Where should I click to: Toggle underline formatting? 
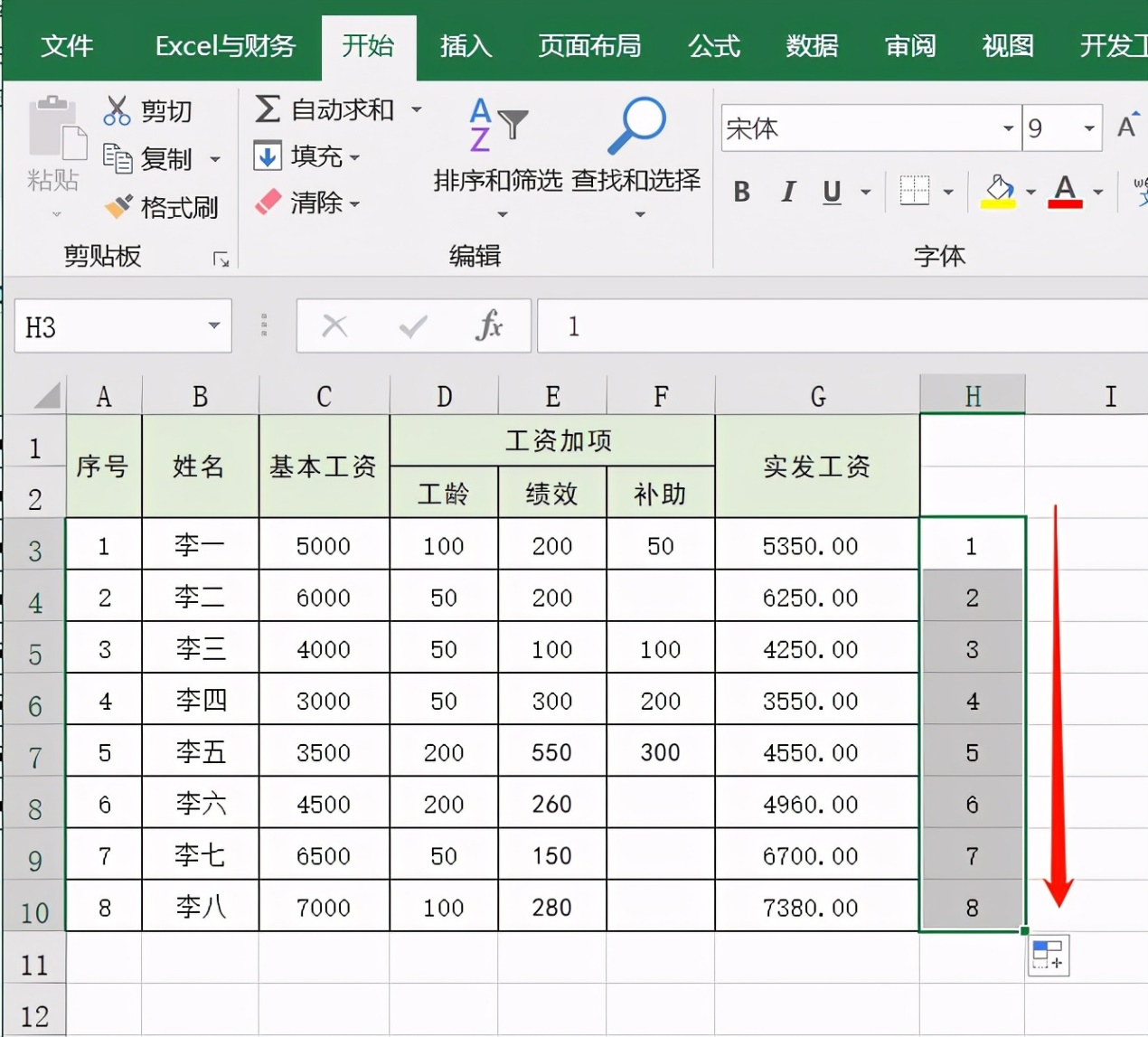pos(830,191)
